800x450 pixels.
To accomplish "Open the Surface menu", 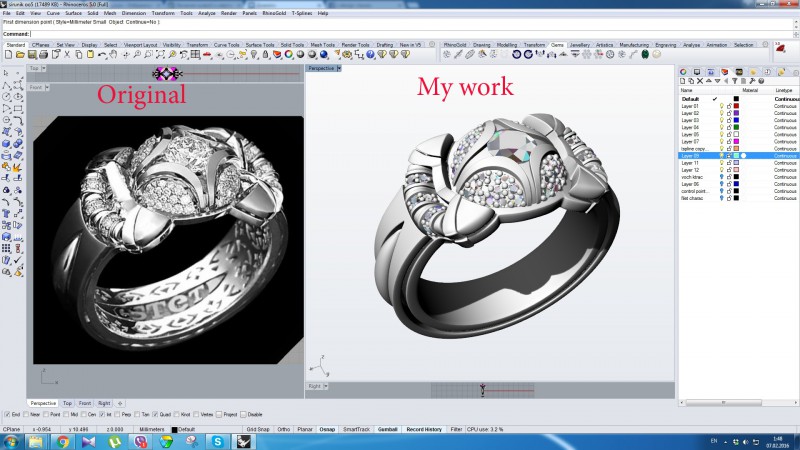I will [73, 13].
